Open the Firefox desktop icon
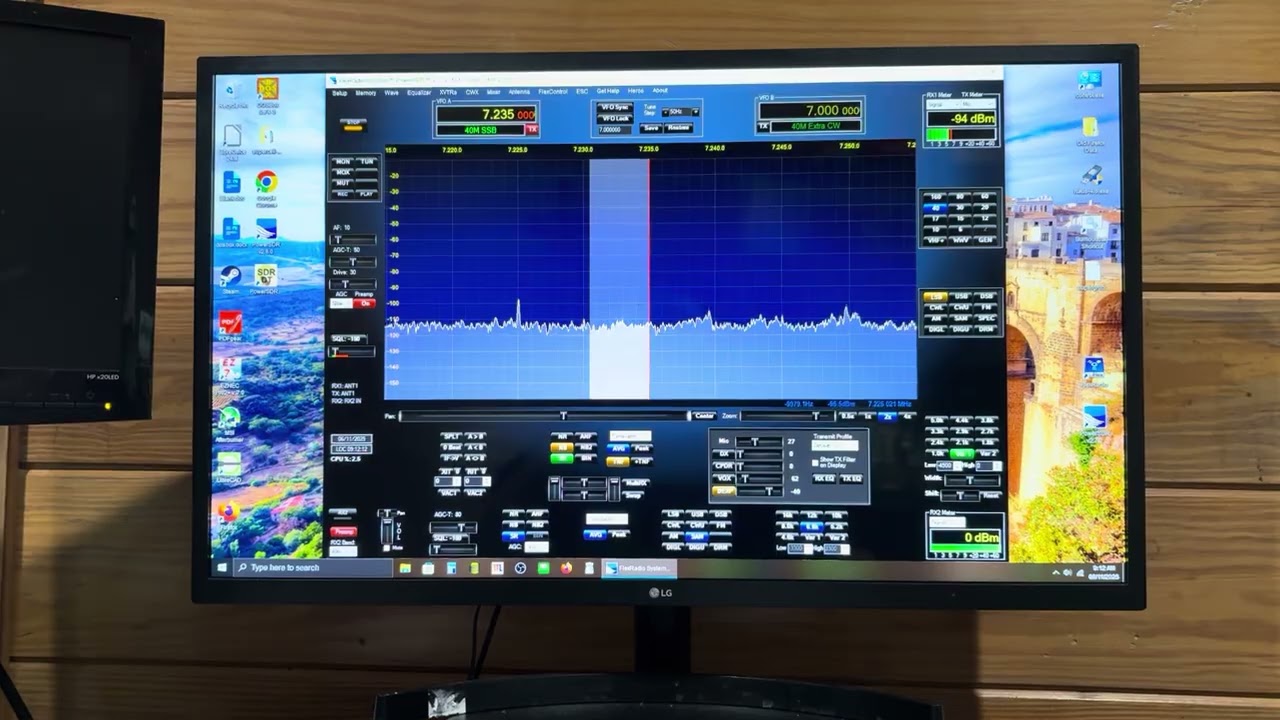The height and width of the screenshot is (720, 1280). (228, 514)
